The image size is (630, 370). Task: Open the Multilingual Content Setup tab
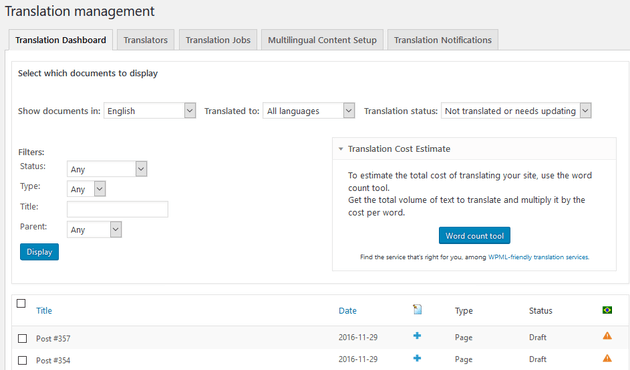pos(322,40)
